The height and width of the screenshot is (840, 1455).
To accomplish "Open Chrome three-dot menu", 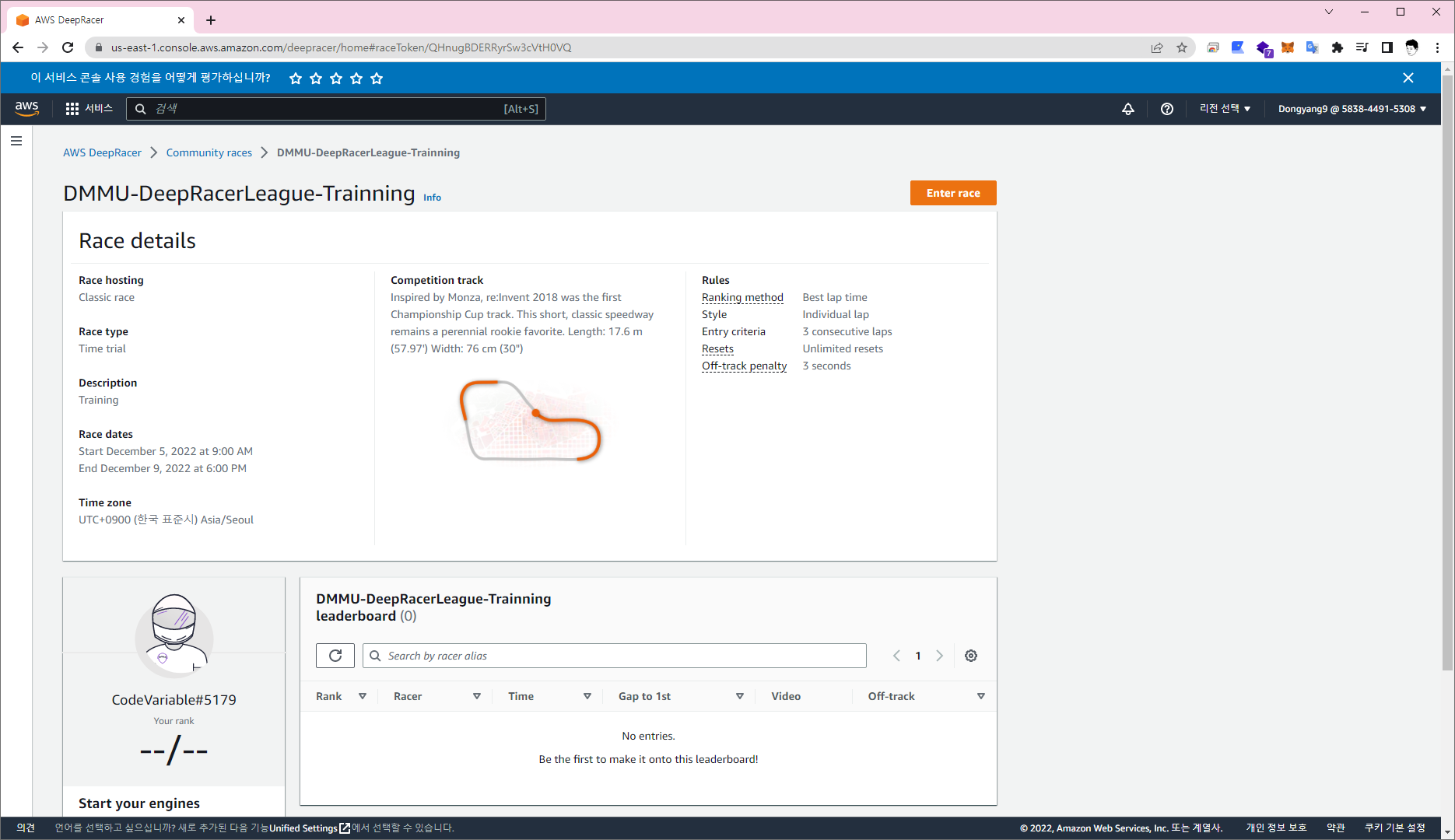I will [1437, 47].
